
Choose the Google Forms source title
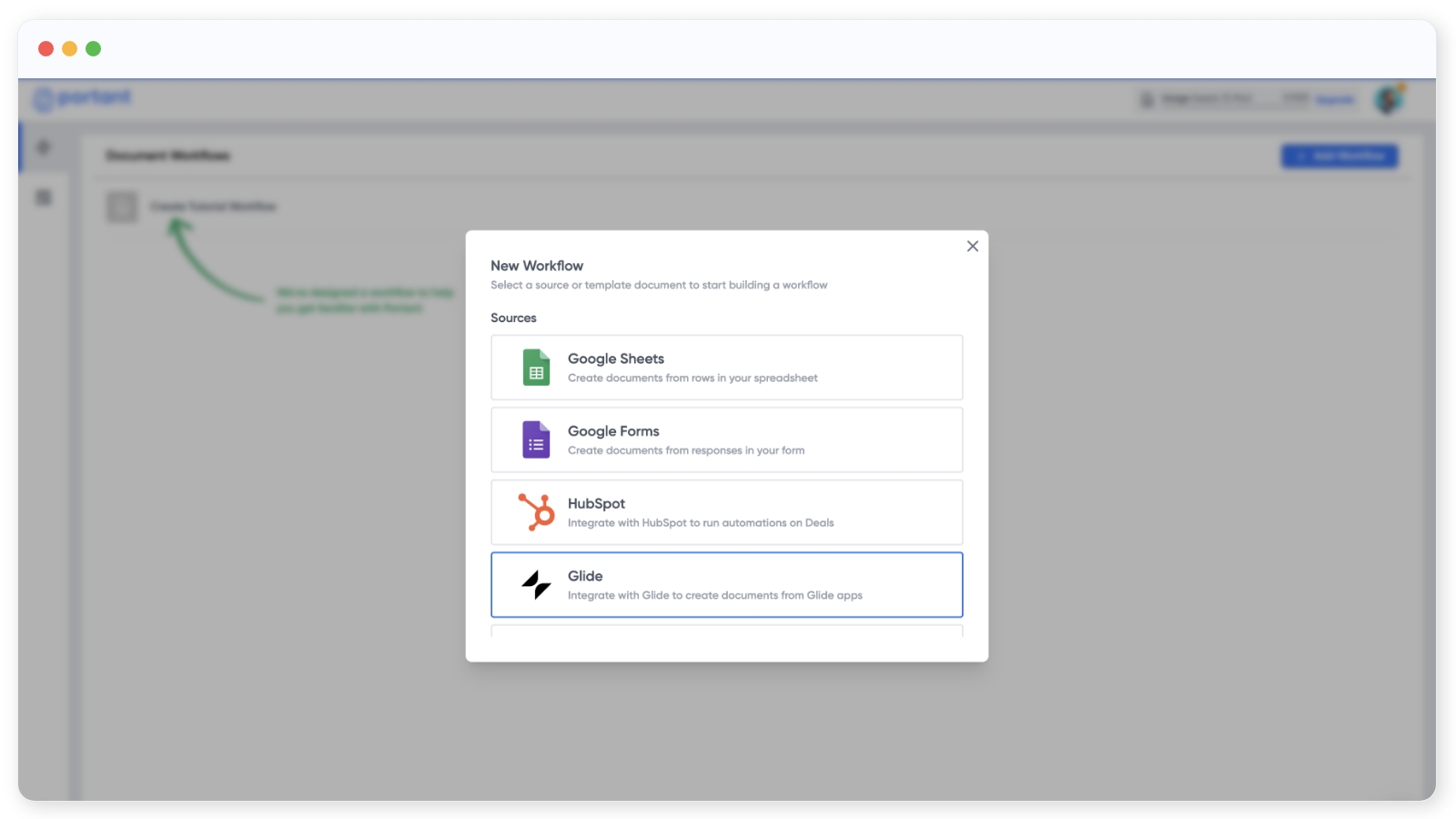point(613,431)
